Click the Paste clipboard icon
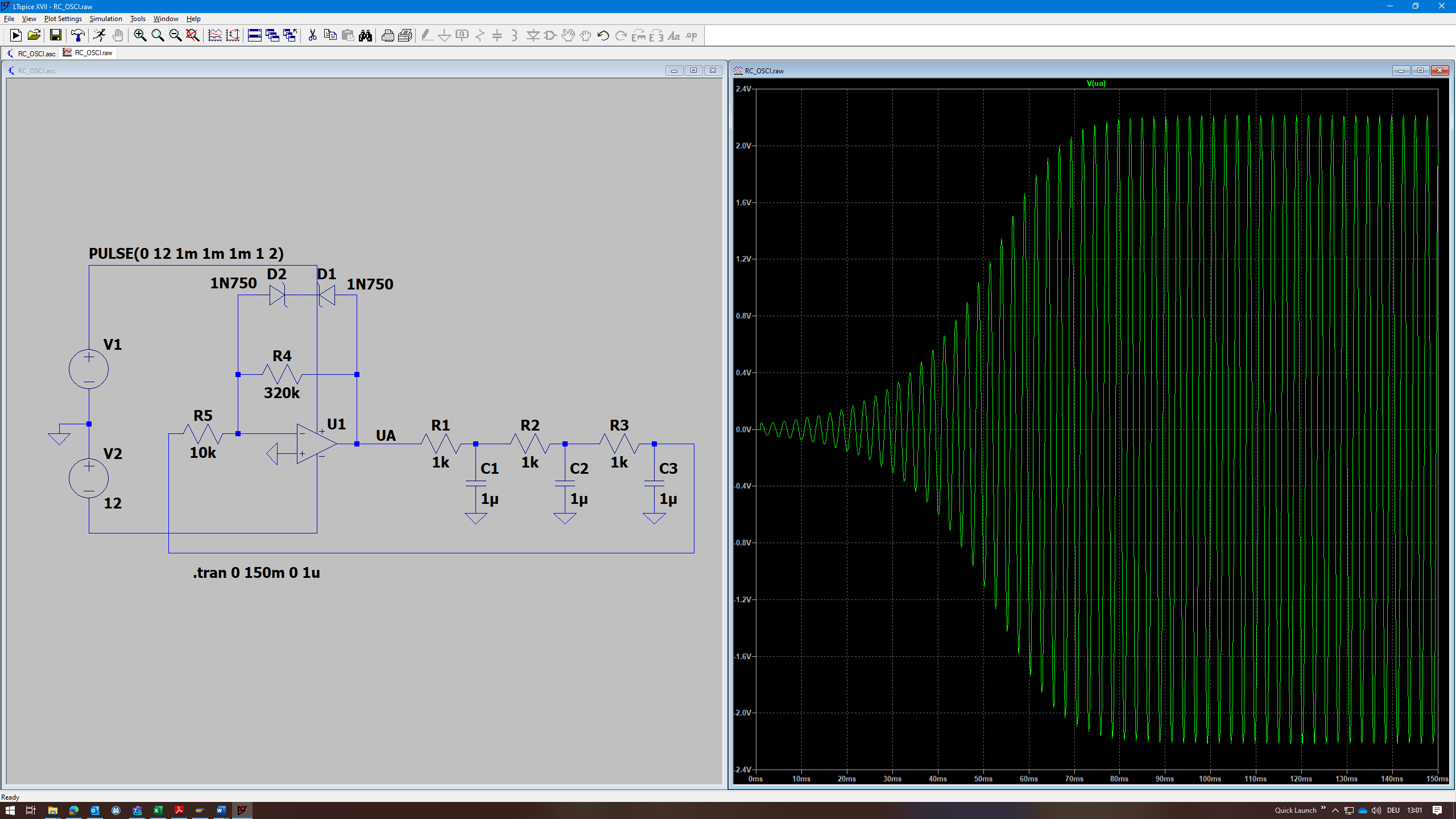Image resolution: width=1456 pixels, height=819 pixels. [348, 35]
